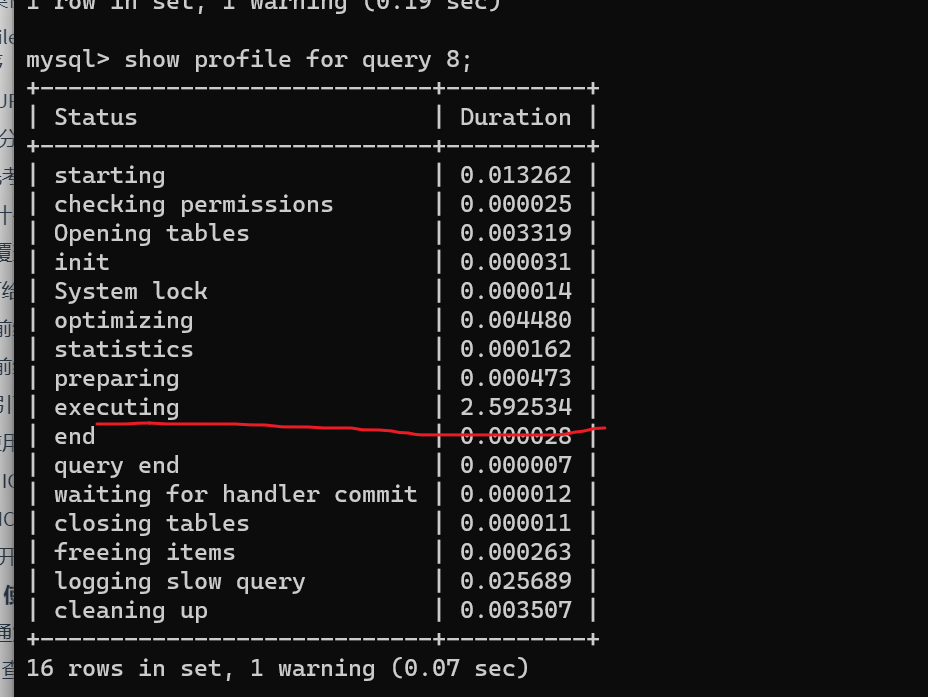
Task: Click the 2.592534 duration value
Action: click(515, 408)
